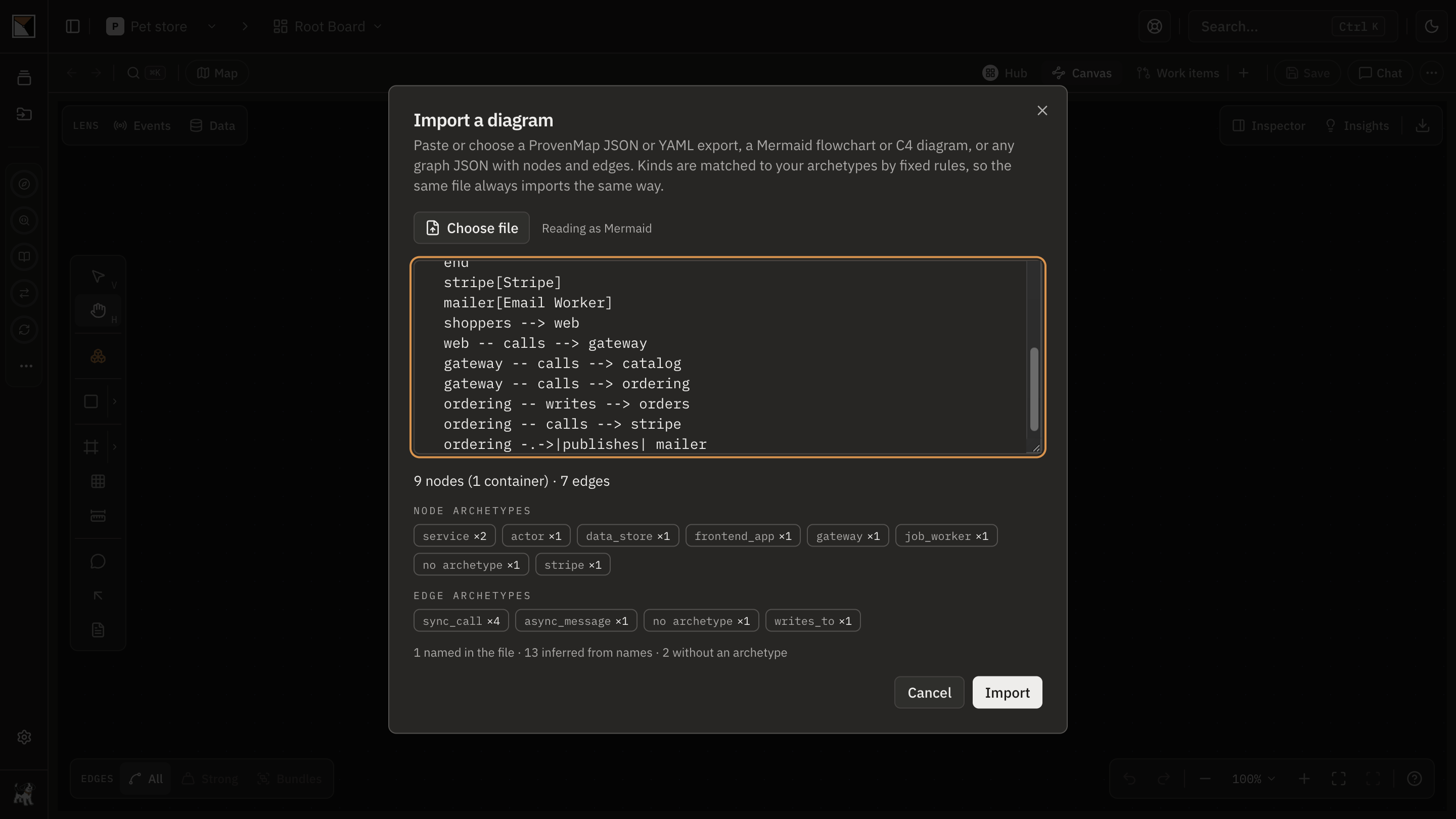Select the hand pan tool
The height and width of the screenshot is (819, 1456).
[x=98, y=310]
